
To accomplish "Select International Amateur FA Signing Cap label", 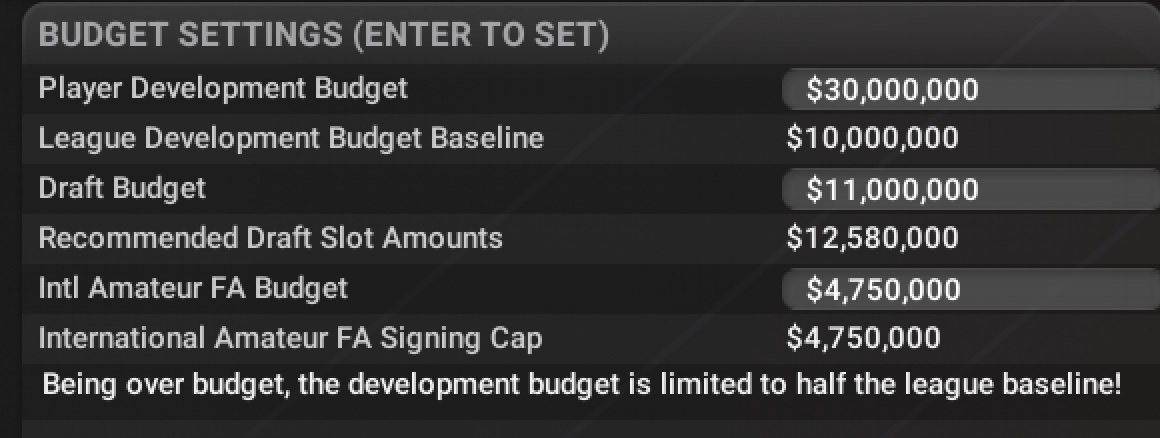I will [x=290, y=339].
